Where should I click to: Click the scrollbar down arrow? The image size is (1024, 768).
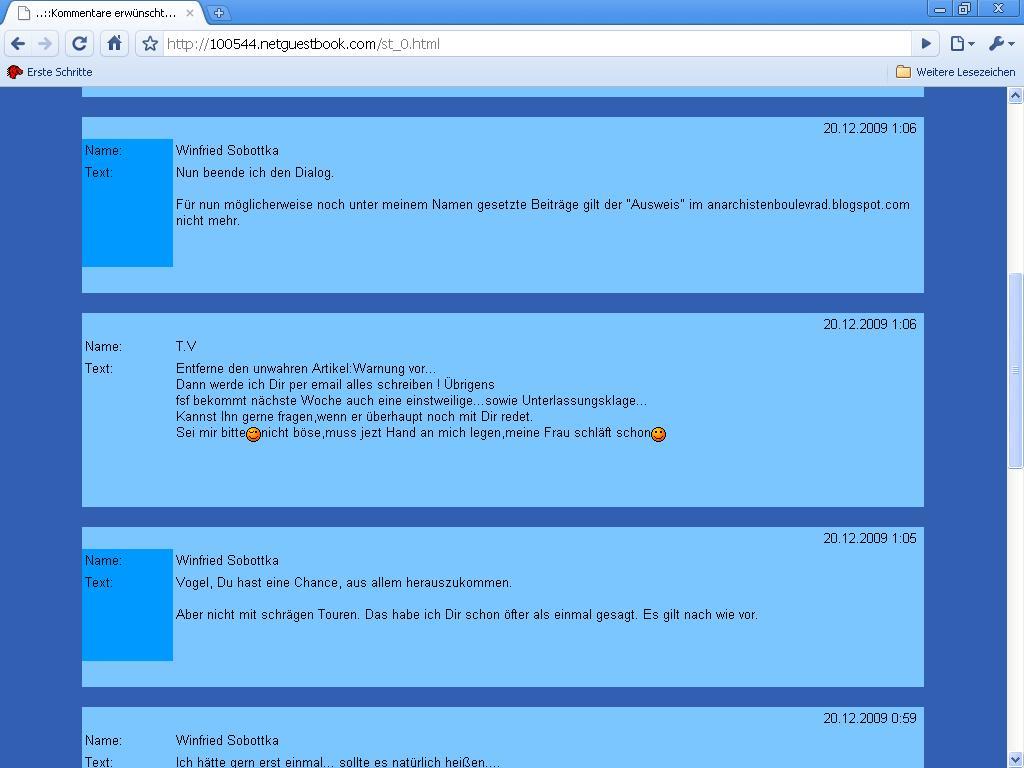pyautogui.click(x=1015, y=759)
